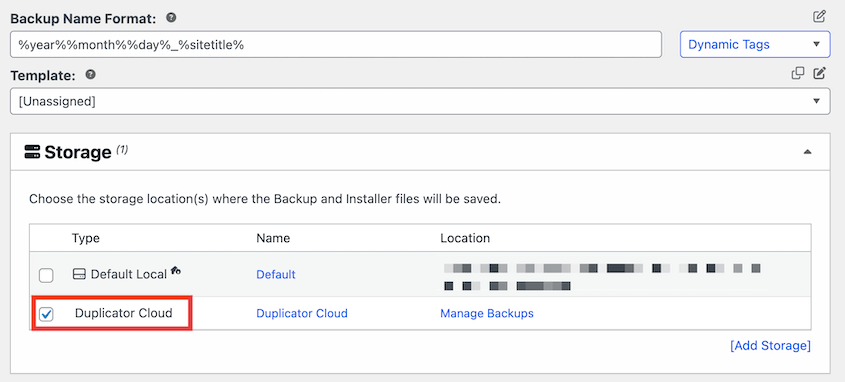Click the Storage heading text
845x382 pixels.
(78, 152)
